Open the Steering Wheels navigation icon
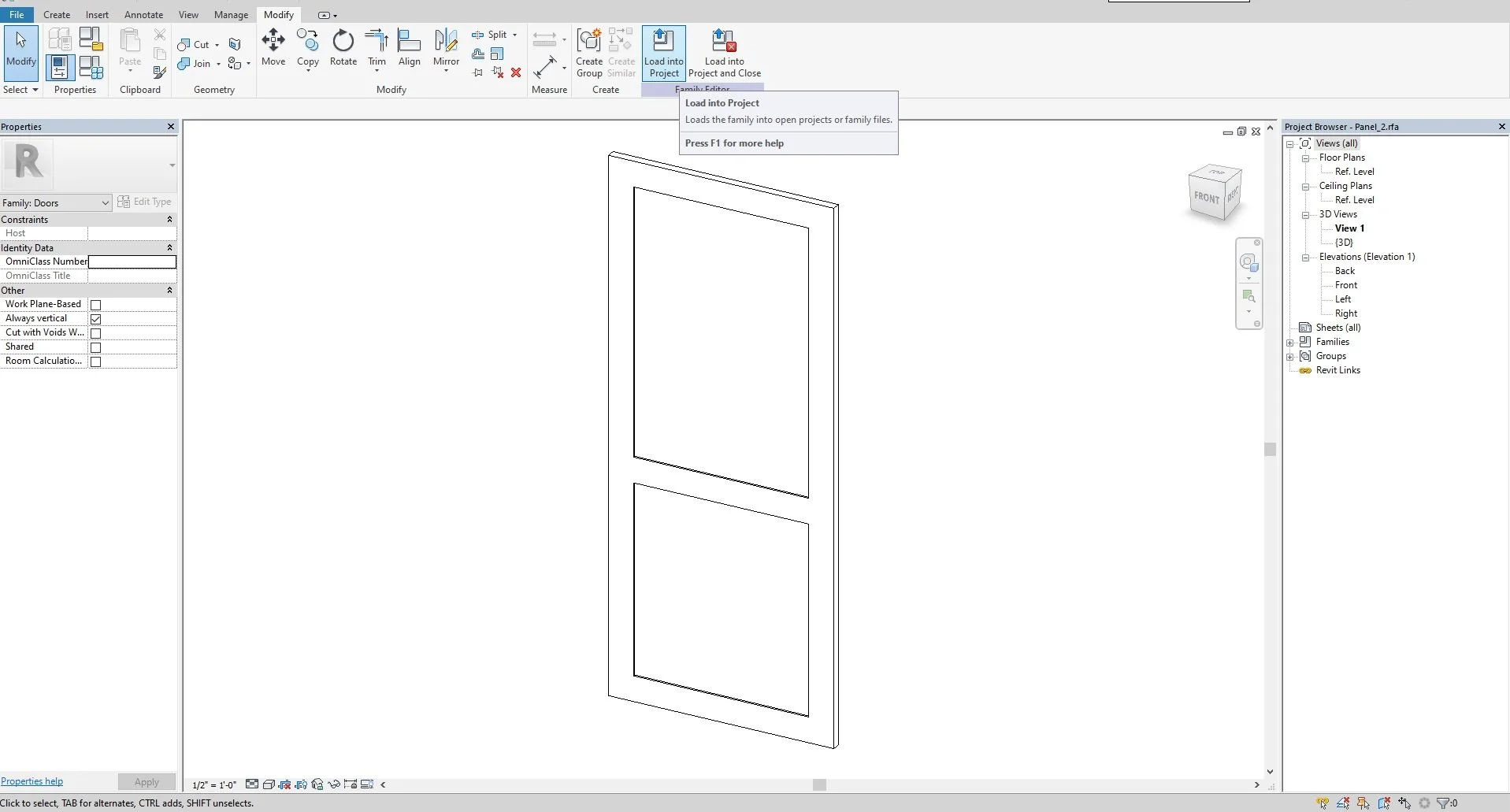This screenshot has width=1510, height=812. (1248, 262)
